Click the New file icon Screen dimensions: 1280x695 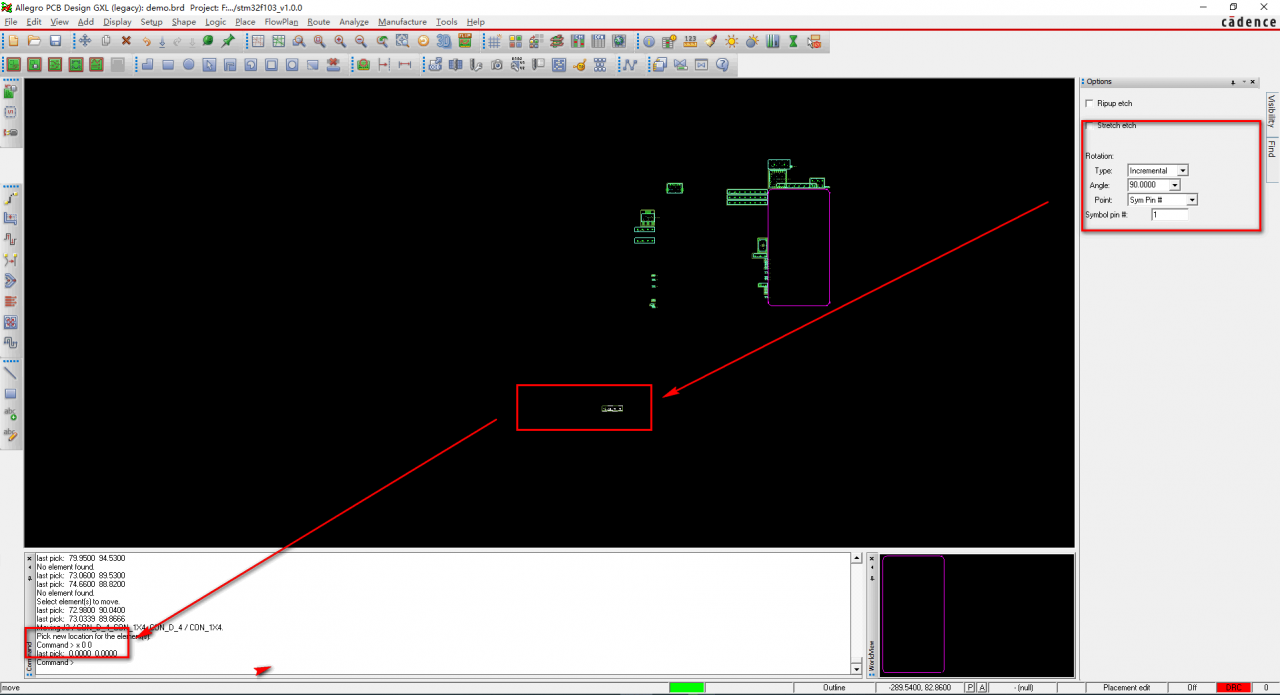[13, 41]
